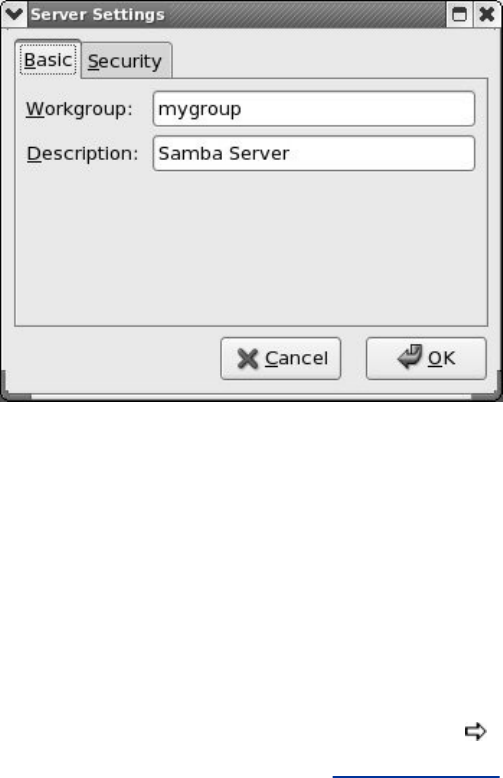The image size is (503, 778).
Task: Click the Description label
Action: coord(82,153)
